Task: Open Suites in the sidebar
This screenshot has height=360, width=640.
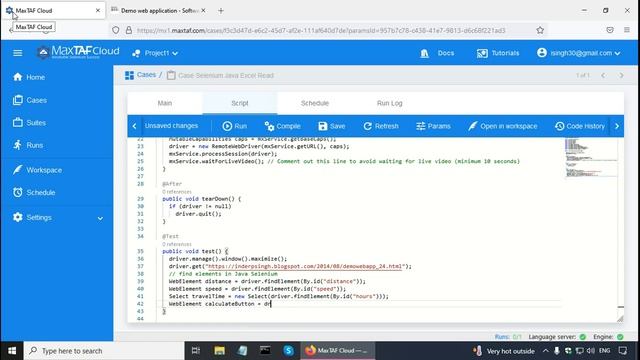Action: (29, 122)
